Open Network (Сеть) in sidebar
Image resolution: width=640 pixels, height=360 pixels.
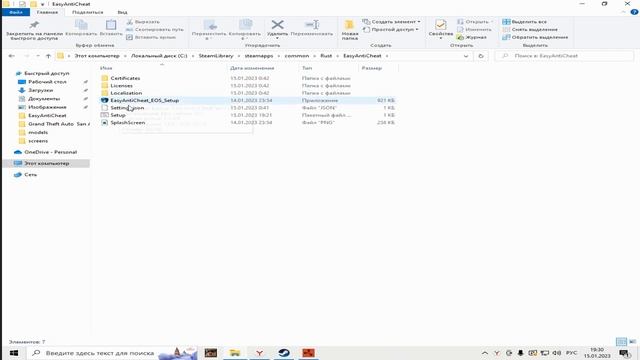(x=30, y=175)
